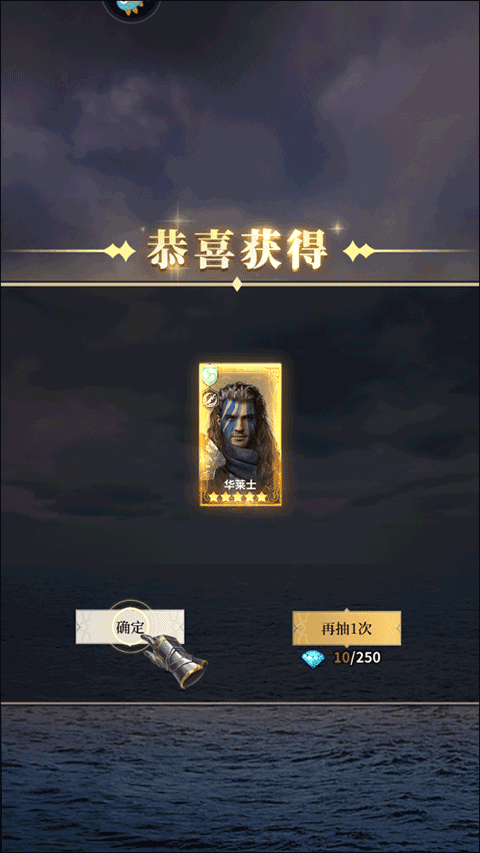Tap the 10/250 diamond cost counter
The image size is (480, 853).
click(357, 658)
